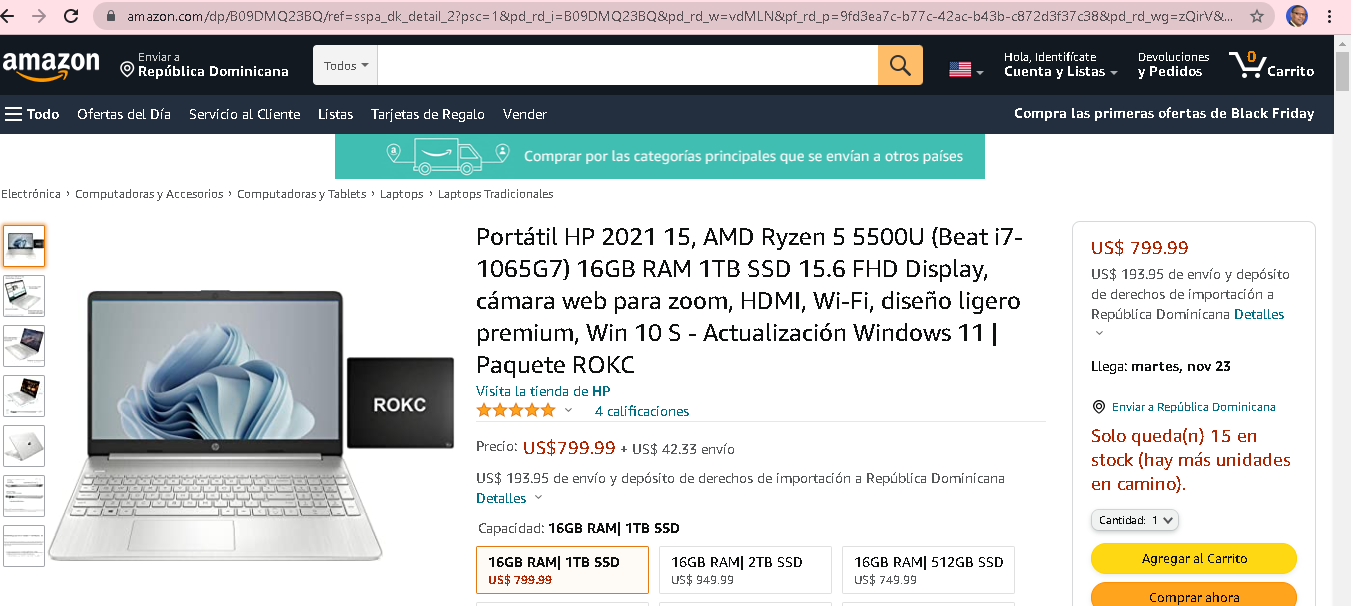Screen dimensions: 1366x606
Task: Open Devoluciones y Pedidos
Action: click(1173, 65)
